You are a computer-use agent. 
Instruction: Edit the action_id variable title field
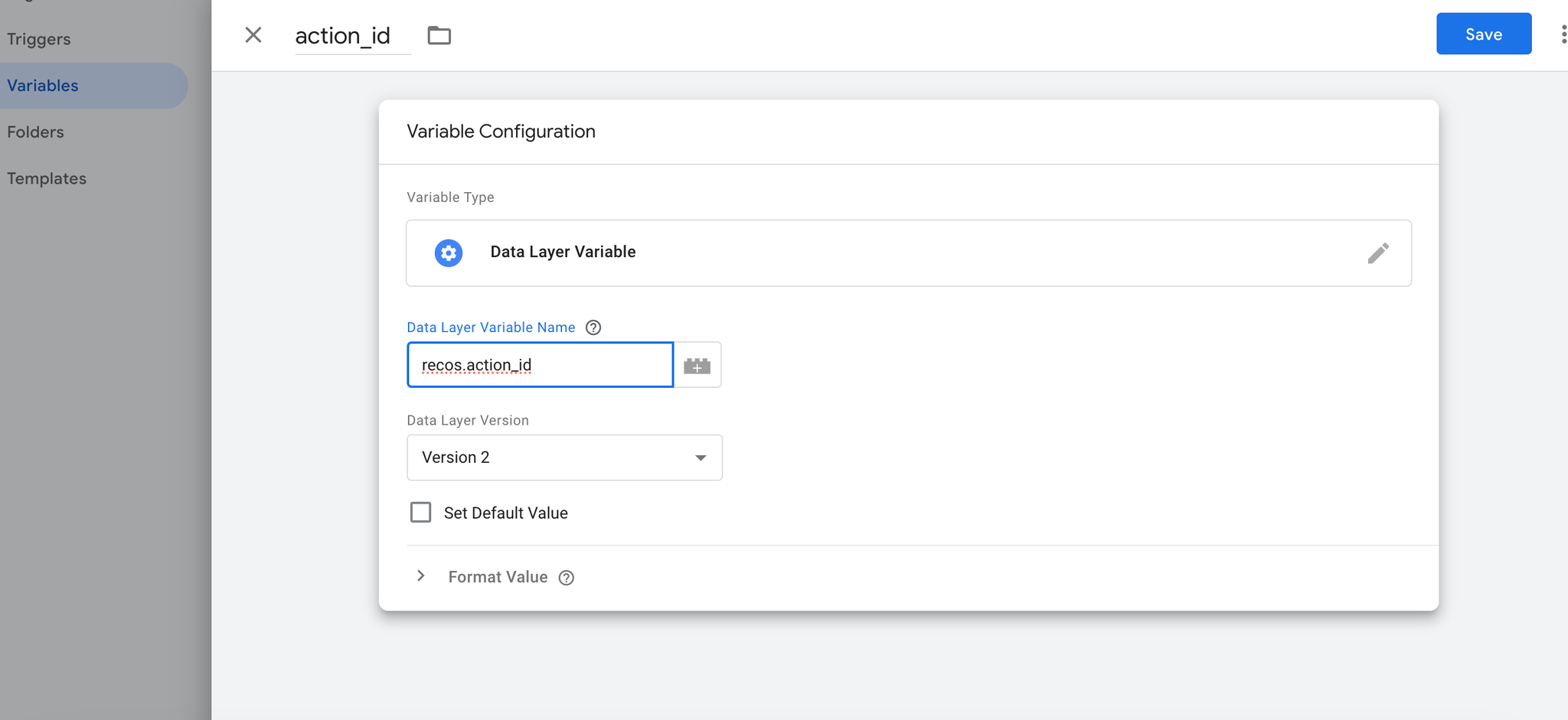(353, 35)
